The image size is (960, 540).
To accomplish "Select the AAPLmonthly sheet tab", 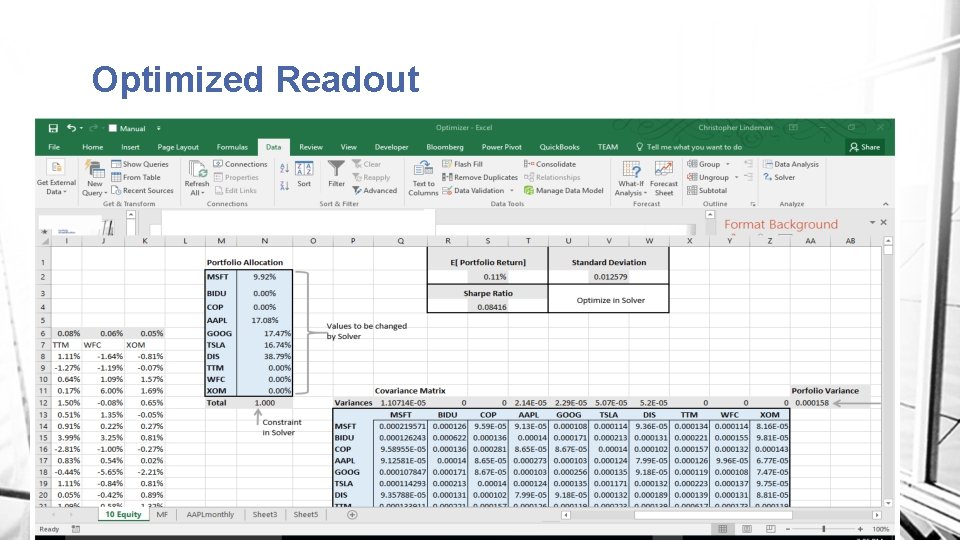I will (210, 514).
